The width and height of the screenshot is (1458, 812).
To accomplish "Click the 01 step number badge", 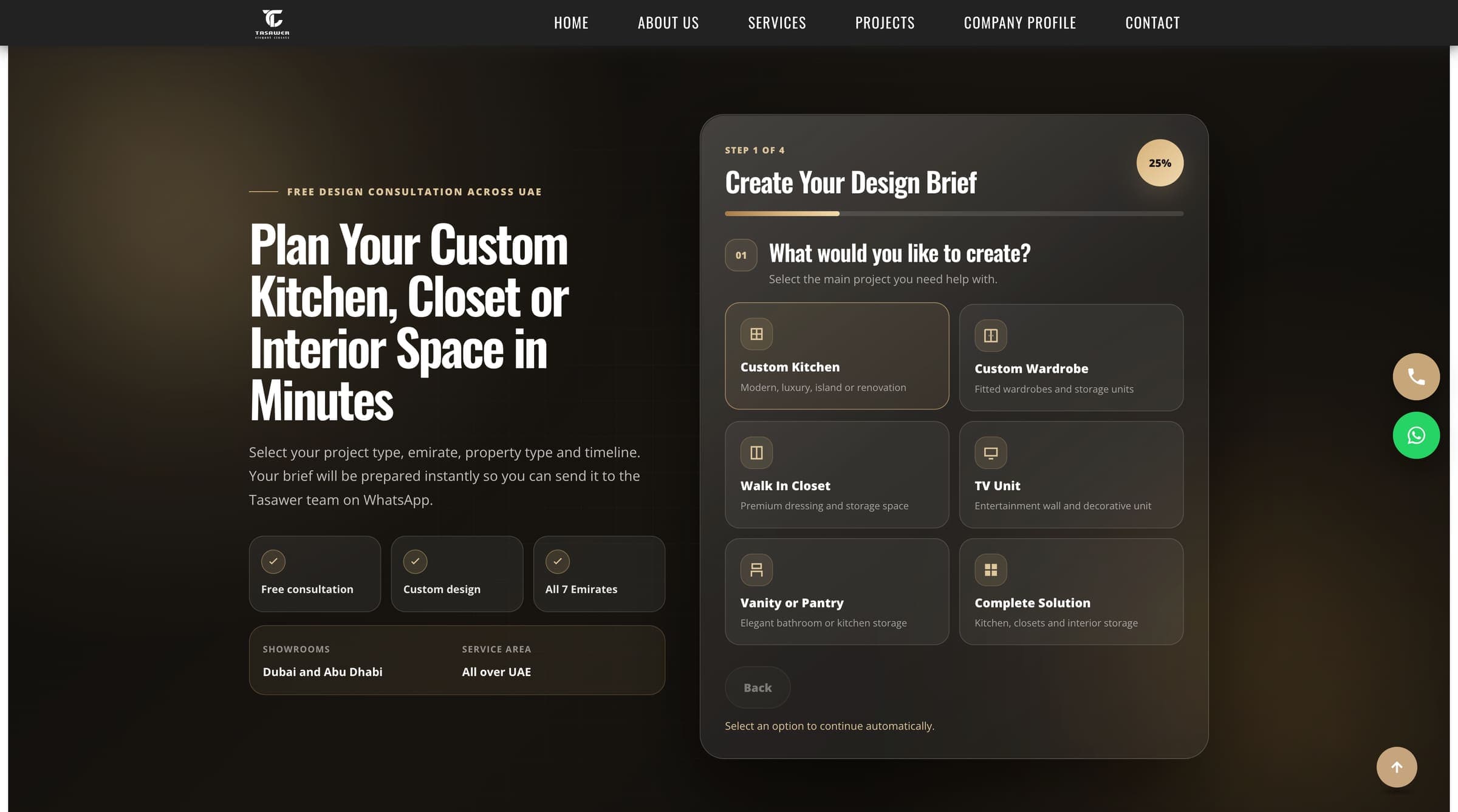I will point(741,255).
